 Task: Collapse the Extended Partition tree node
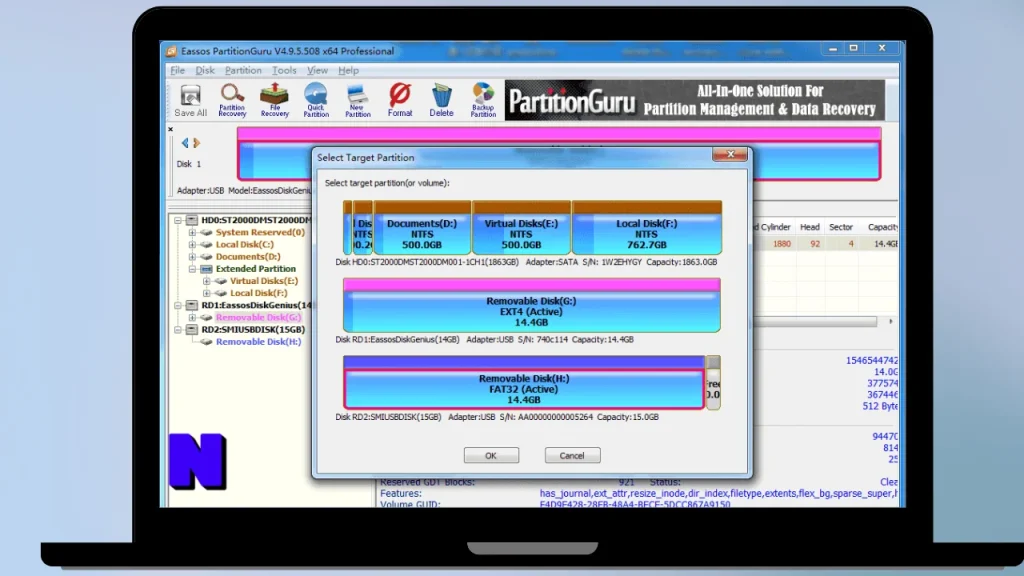tap(192, 269)
